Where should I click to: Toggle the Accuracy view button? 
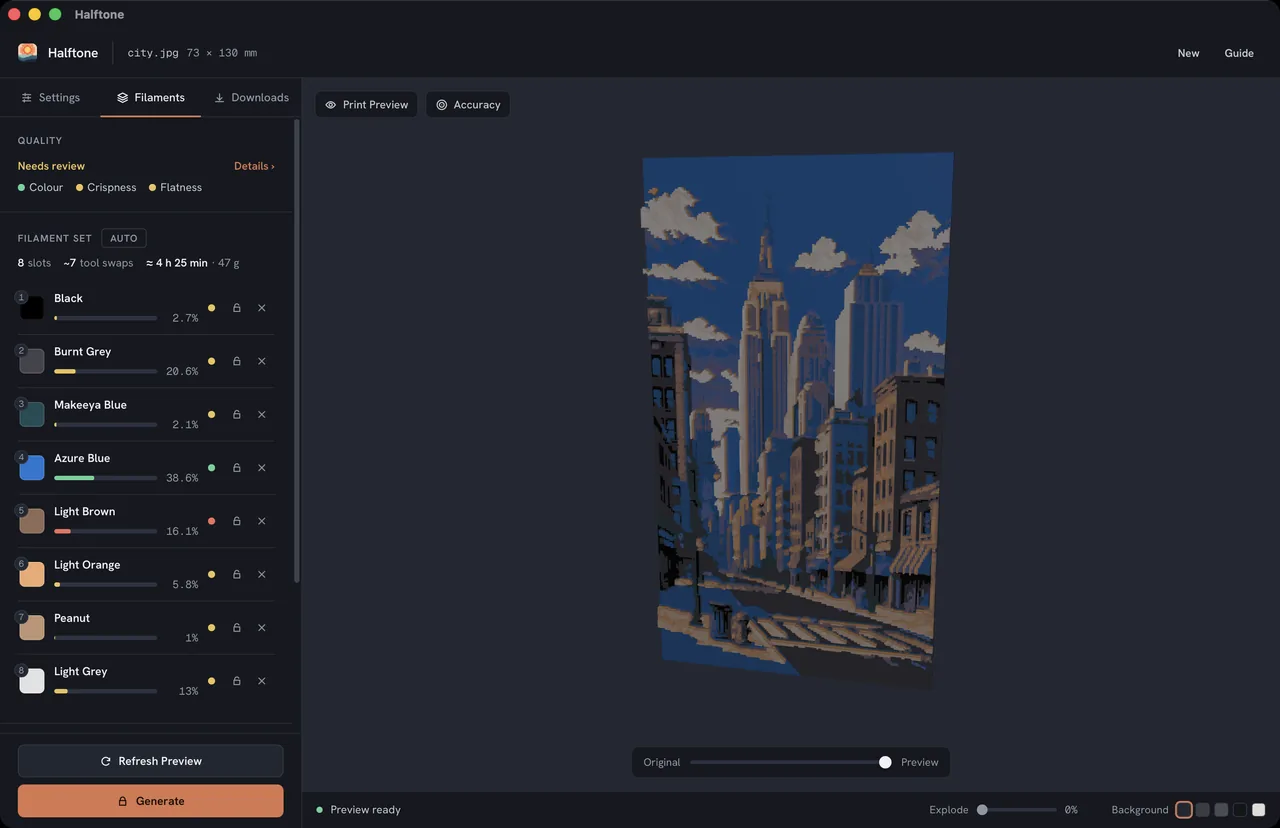pos(468,104)
